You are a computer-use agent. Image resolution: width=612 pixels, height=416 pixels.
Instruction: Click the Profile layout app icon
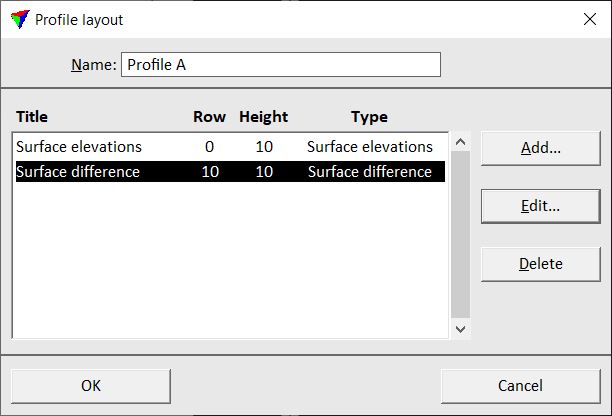20,19
